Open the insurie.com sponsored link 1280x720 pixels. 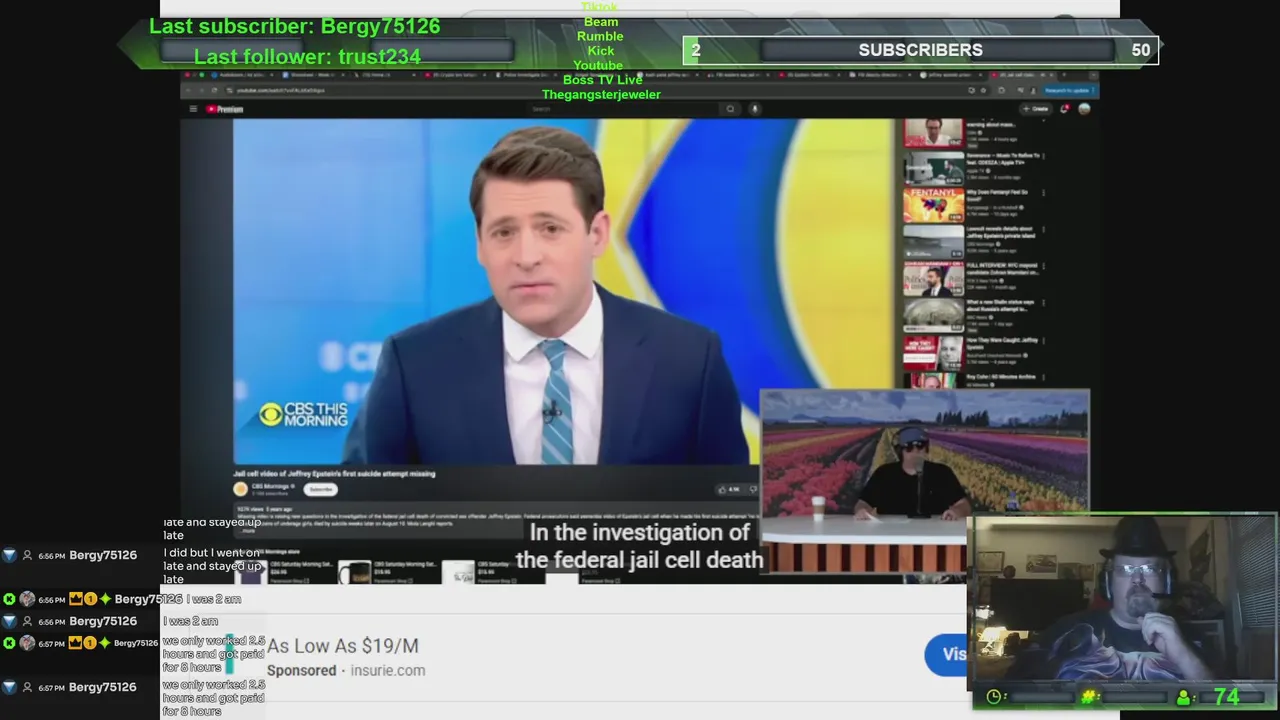click(x=387, y=670)
